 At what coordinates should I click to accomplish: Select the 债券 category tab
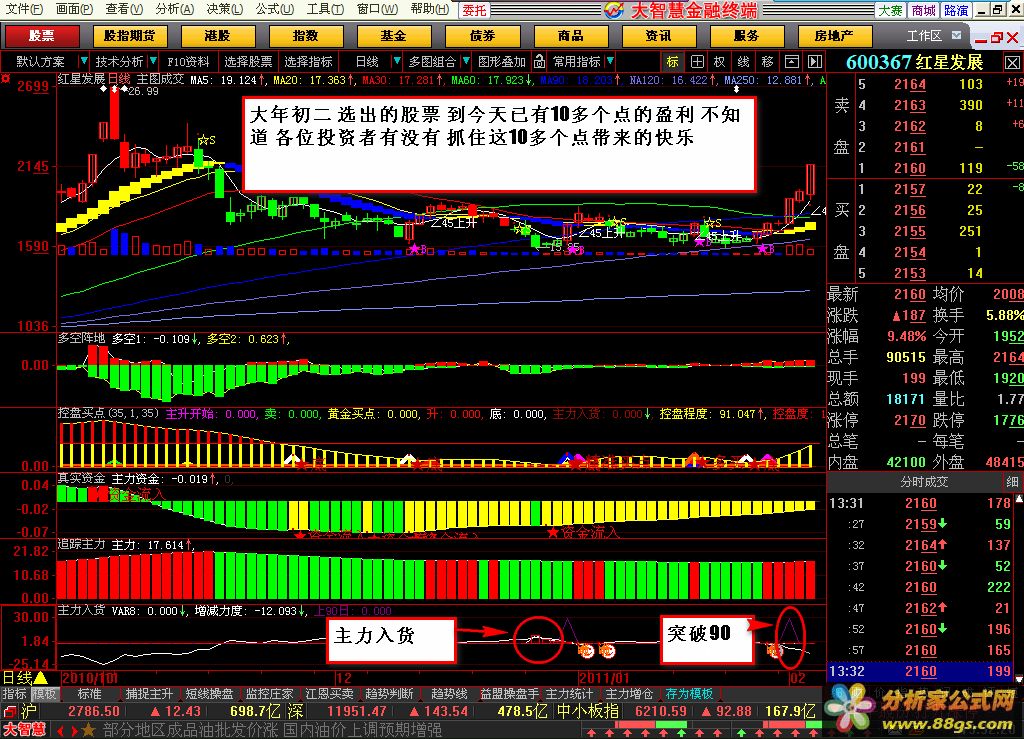pyautogui.click(x=482, y=36)
